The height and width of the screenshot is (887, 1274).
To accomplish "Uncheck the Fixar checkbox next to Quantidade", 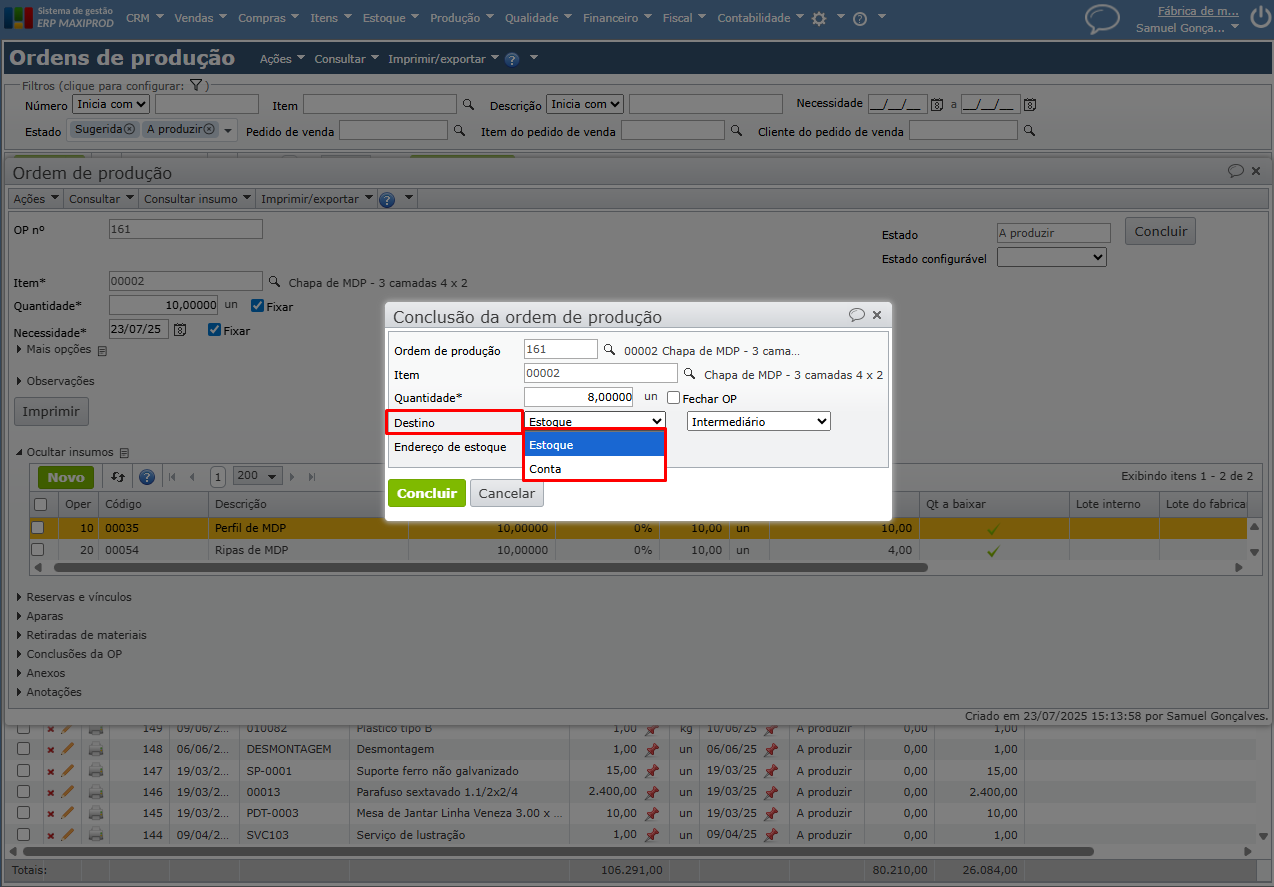I will point(257,306).
